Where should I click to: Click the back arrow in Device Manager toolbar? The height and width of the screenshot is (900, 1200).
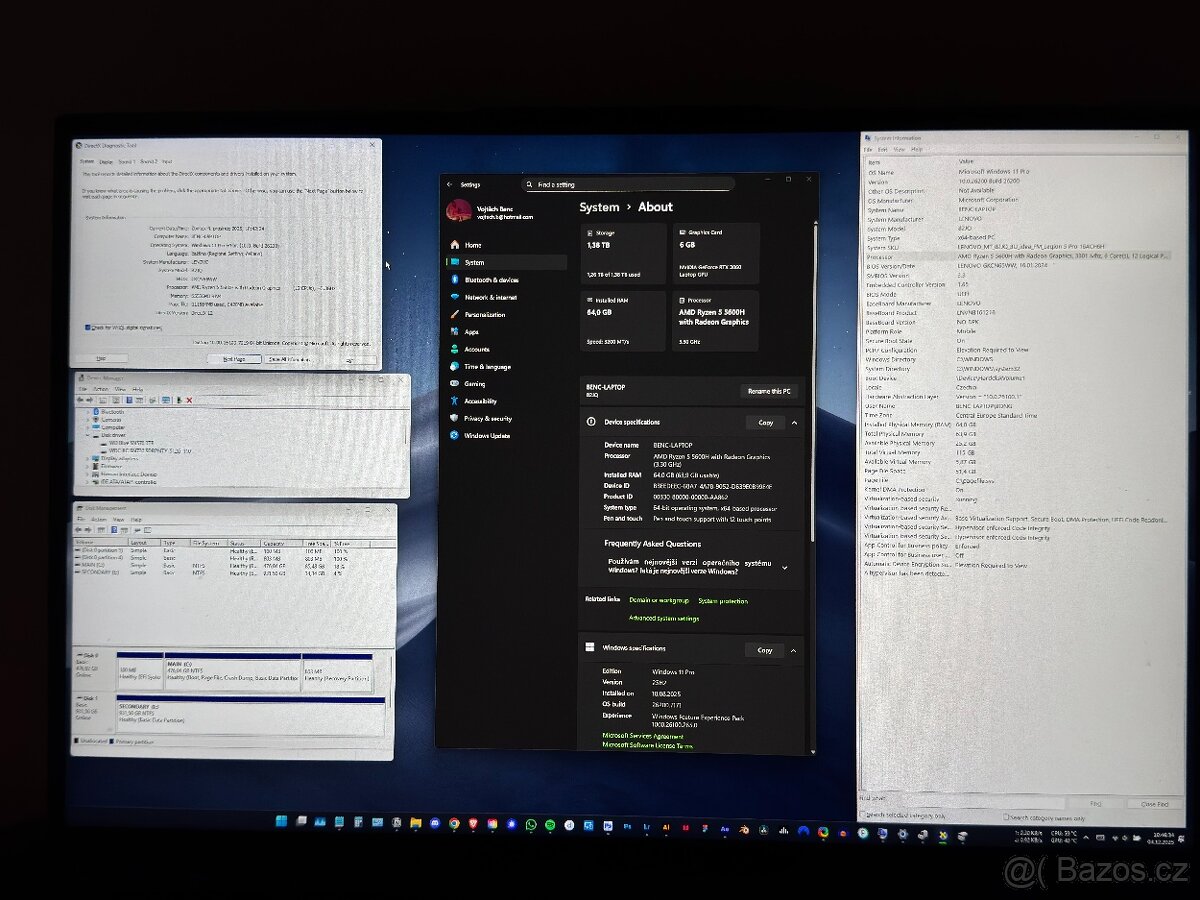(x=79, y=400)
